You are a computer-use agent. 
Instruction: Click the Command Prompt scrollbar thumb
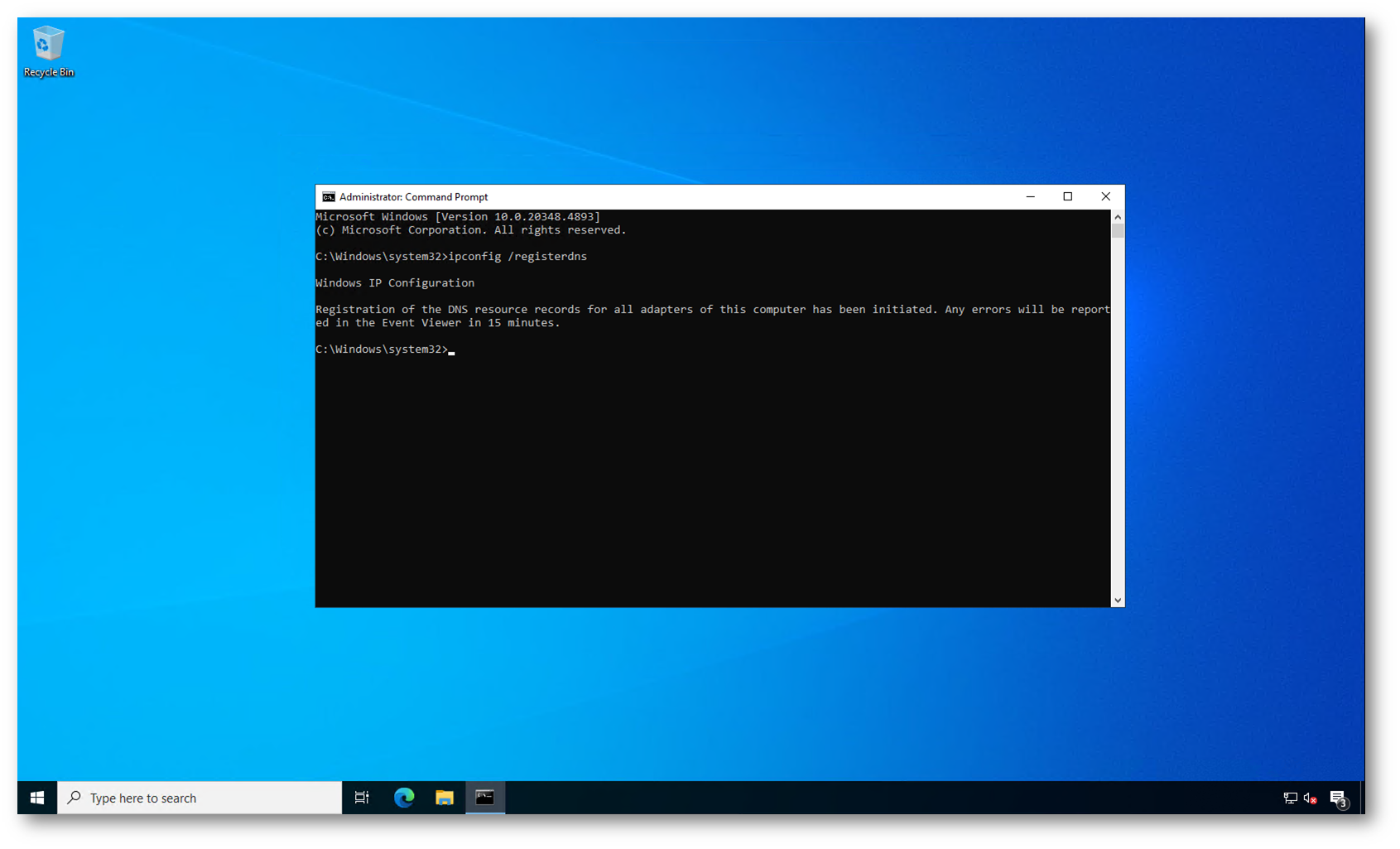1118,231
